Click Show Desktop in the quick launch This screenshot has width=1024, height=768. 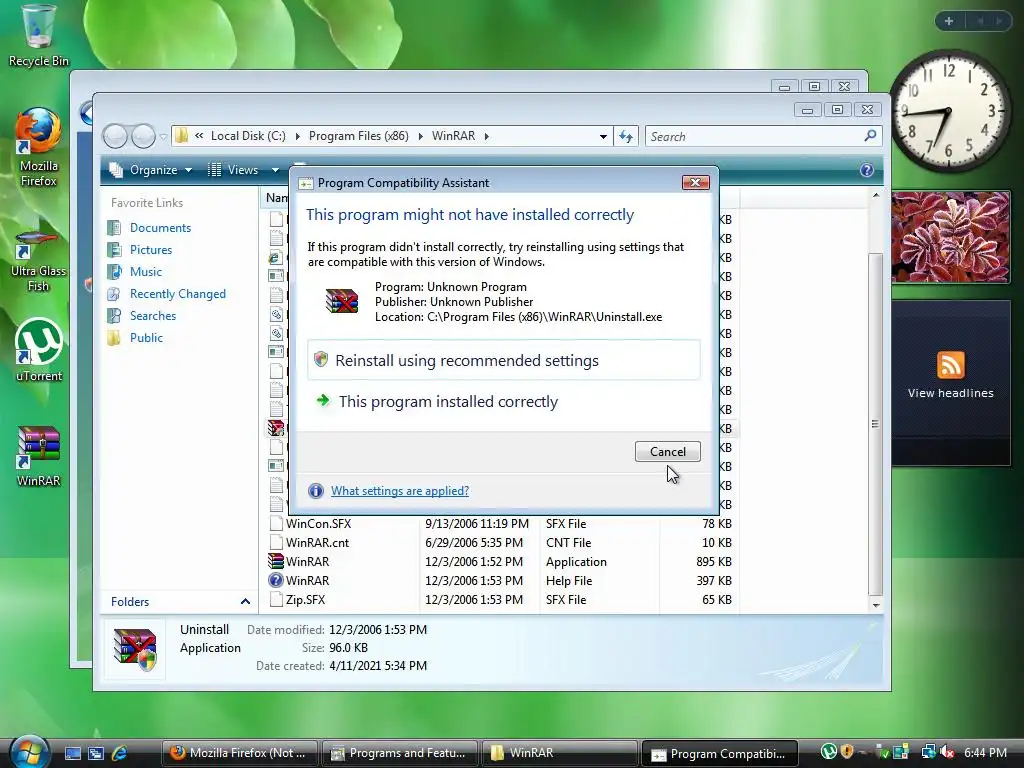[x=72, y=753]
